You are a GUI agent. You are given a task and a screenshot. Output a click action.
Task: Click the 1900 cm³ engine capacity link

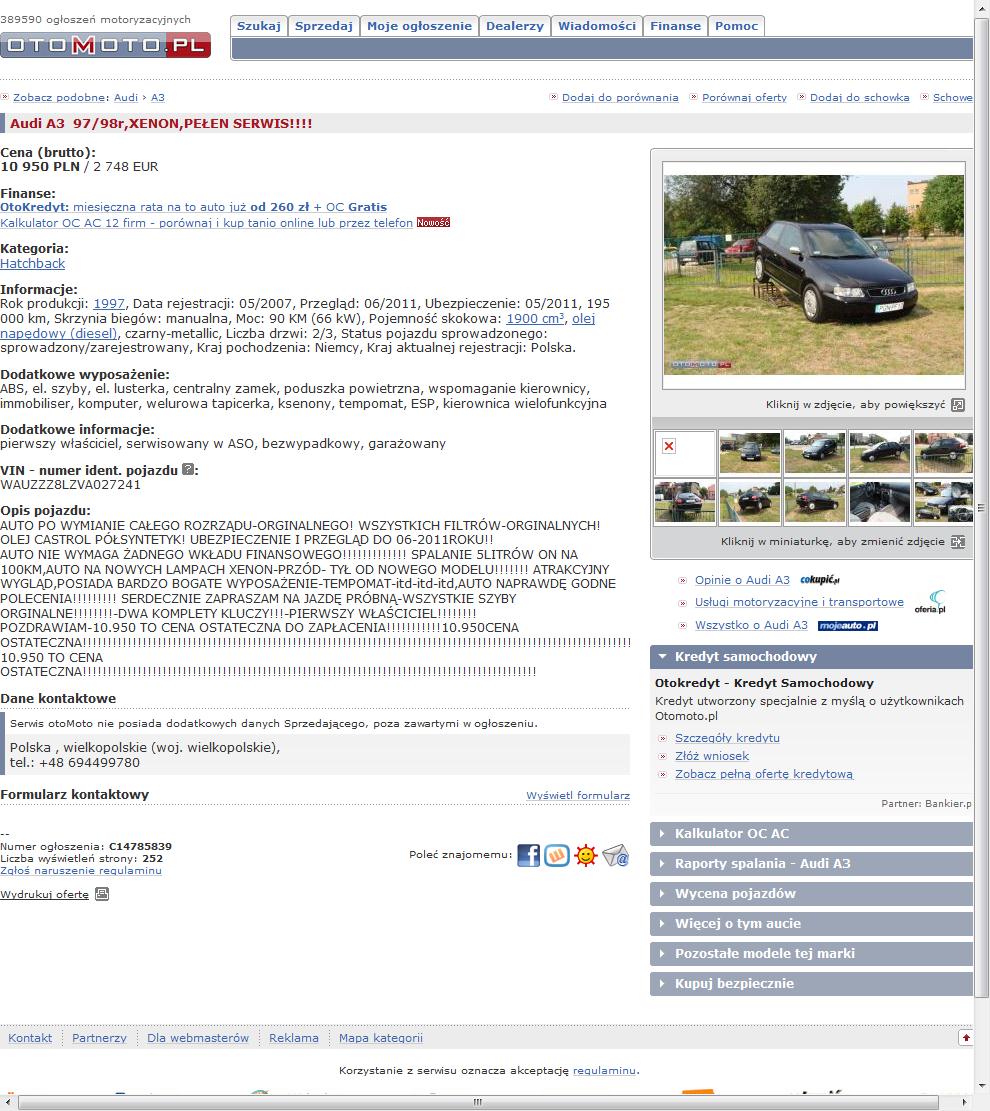pos(535,319)
